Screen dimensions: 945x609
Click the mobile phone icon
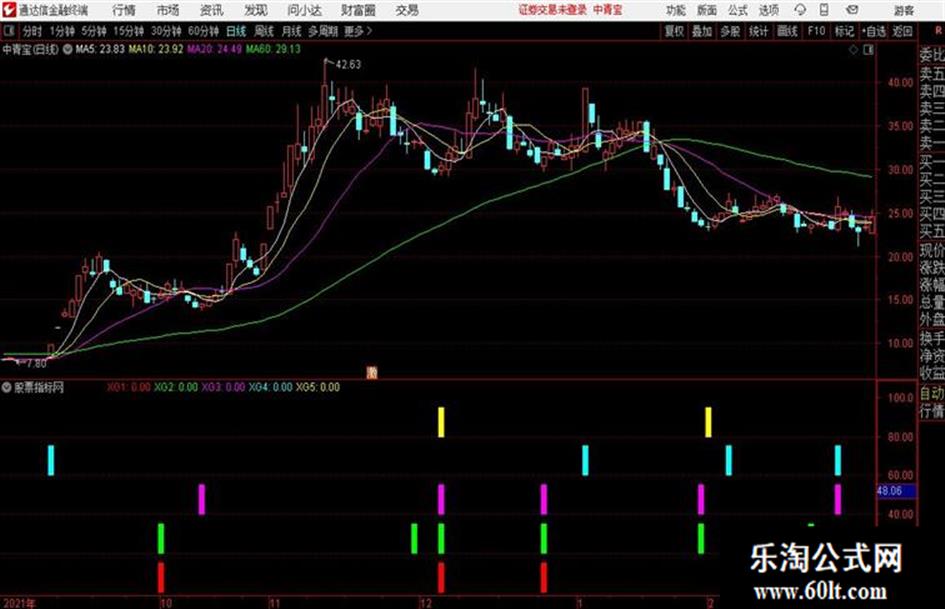(824, 10)
